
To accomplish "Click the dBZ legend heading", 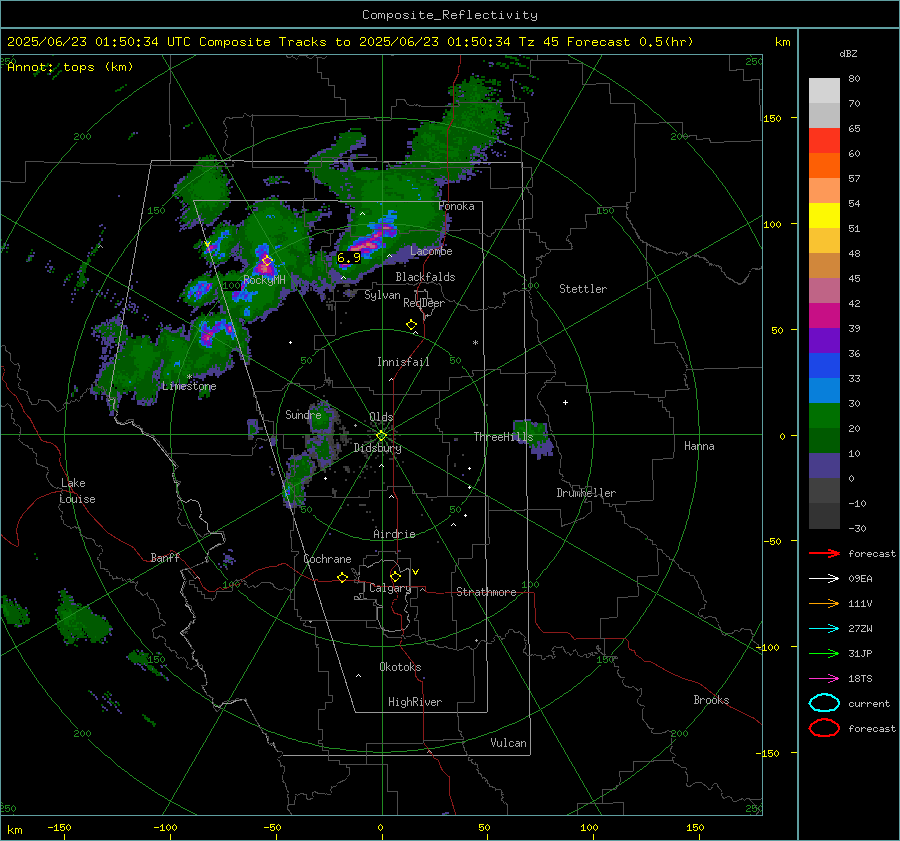I will coord(848,53).
